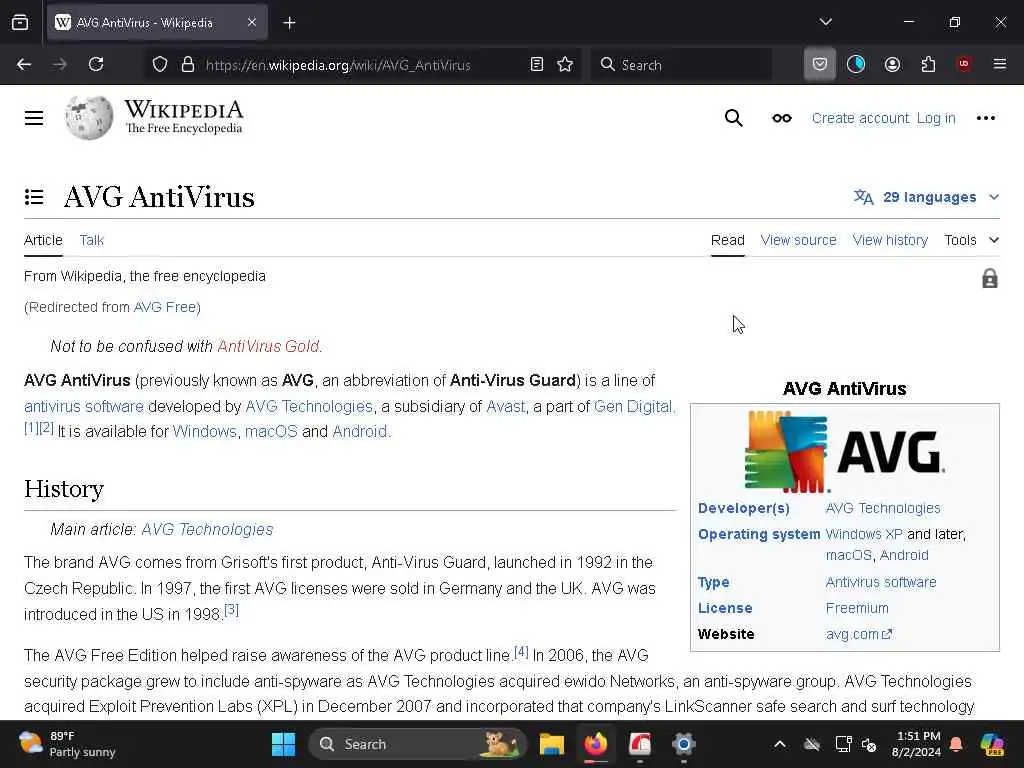Click Create account link
This screenshot has width=1024, height=768.
pyautogui.click(x=860, y=118)
